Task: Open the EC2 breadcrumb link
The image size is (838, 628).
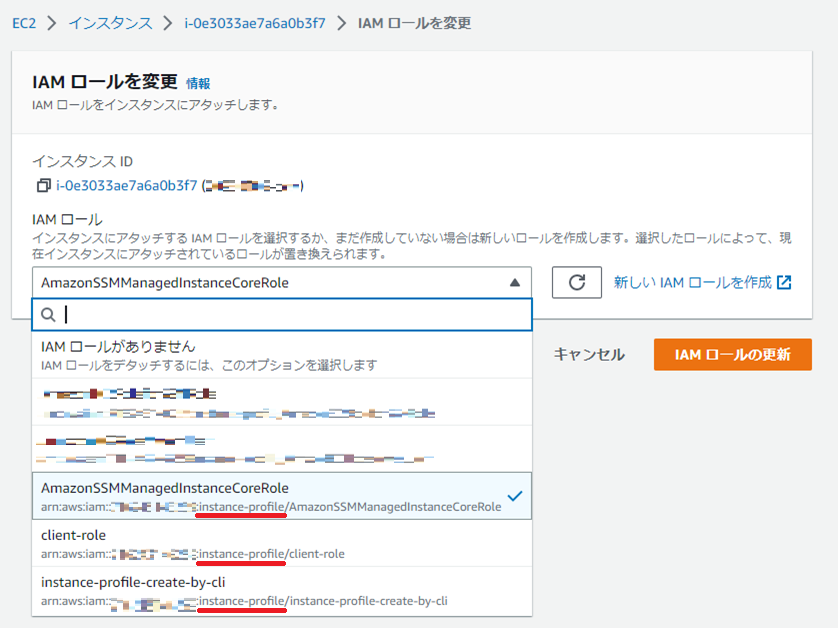Action: (24, 24)
